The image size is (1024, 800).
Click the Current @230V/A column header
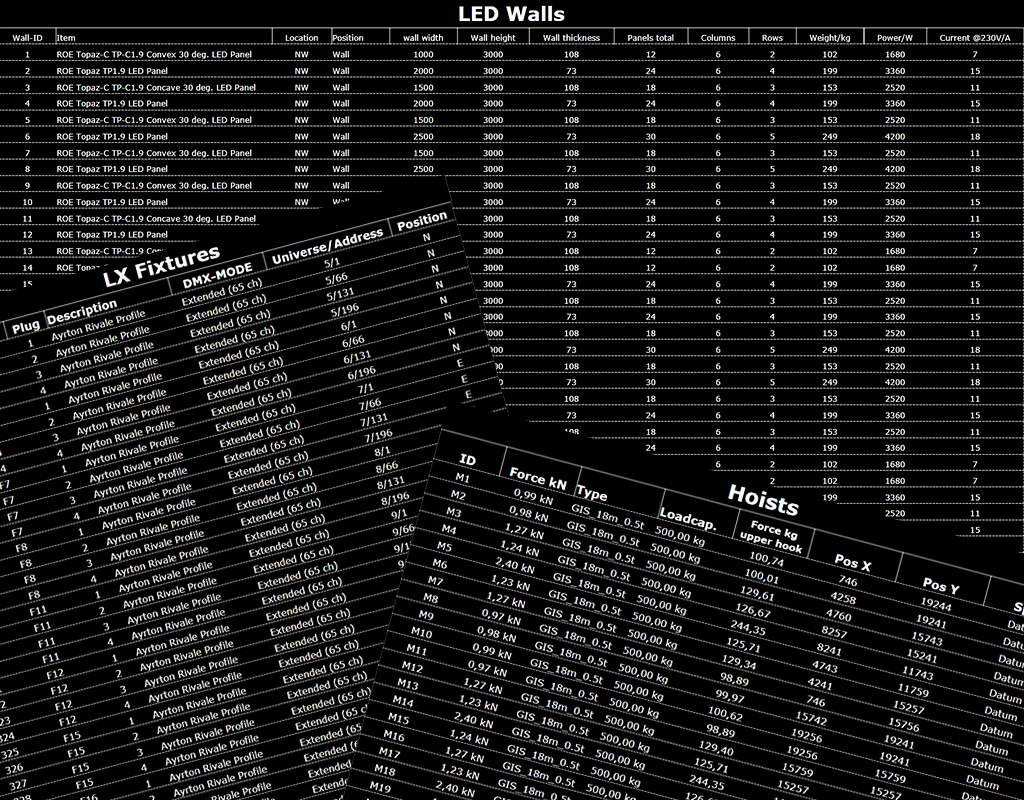[x=974, y=38]
